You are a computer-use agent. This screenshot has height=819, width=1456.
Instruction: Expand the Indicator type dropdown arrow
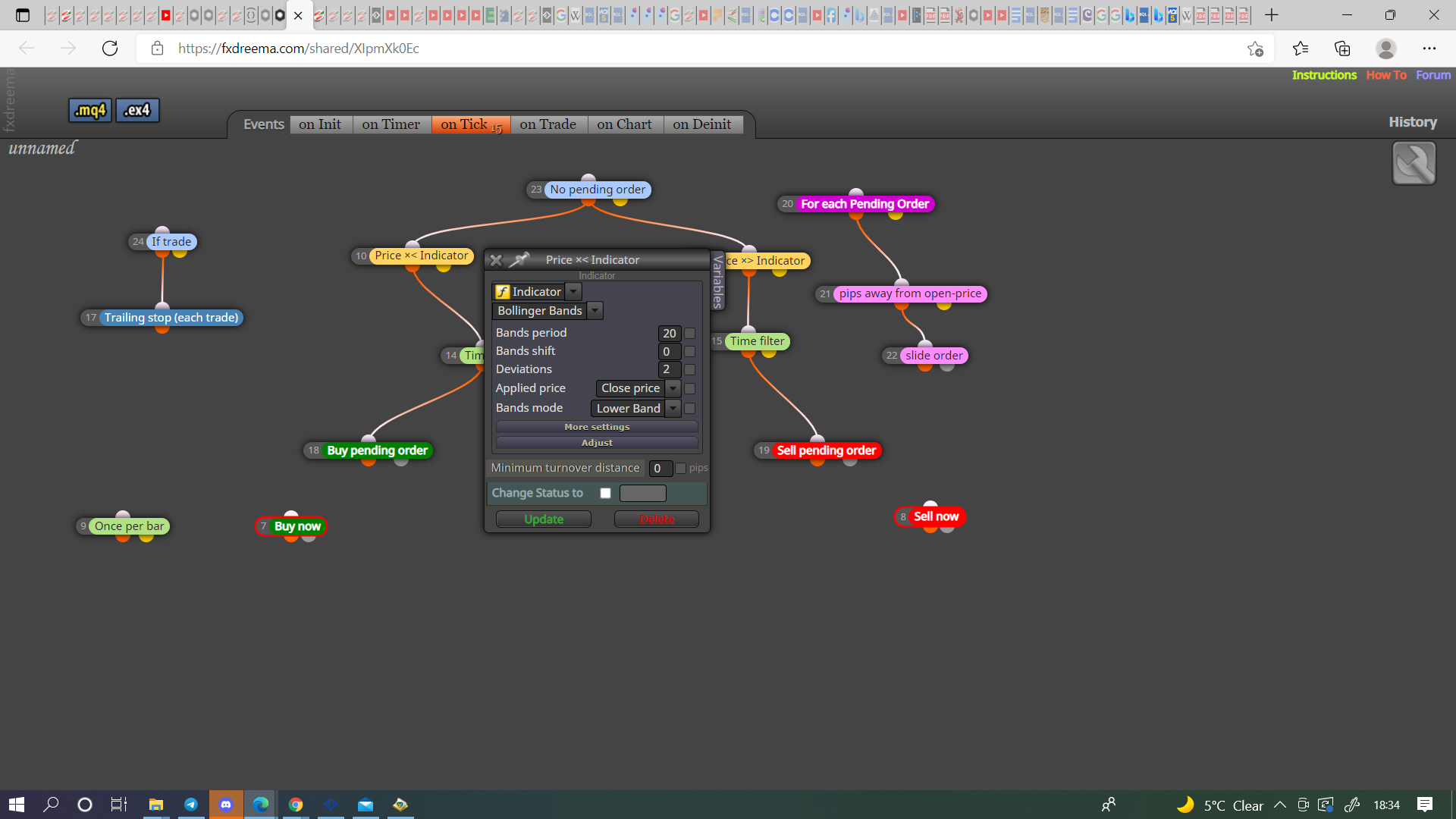coord(574,292)
